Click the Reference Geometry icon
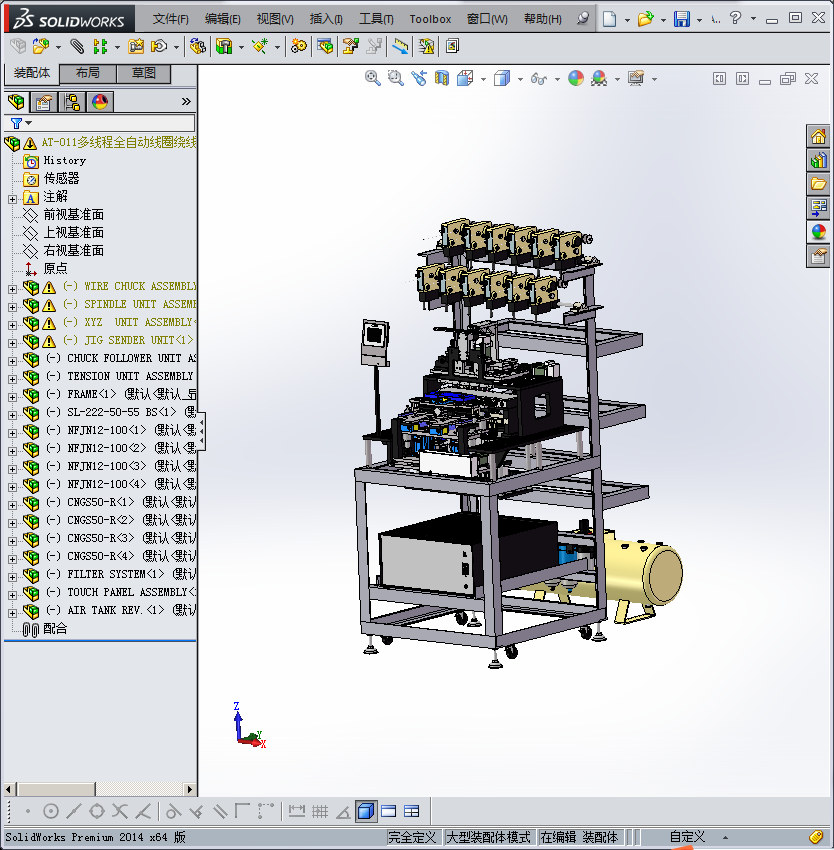Image resolution: width=834 pixels, height=850 pixels. click(x=260, y=47)
